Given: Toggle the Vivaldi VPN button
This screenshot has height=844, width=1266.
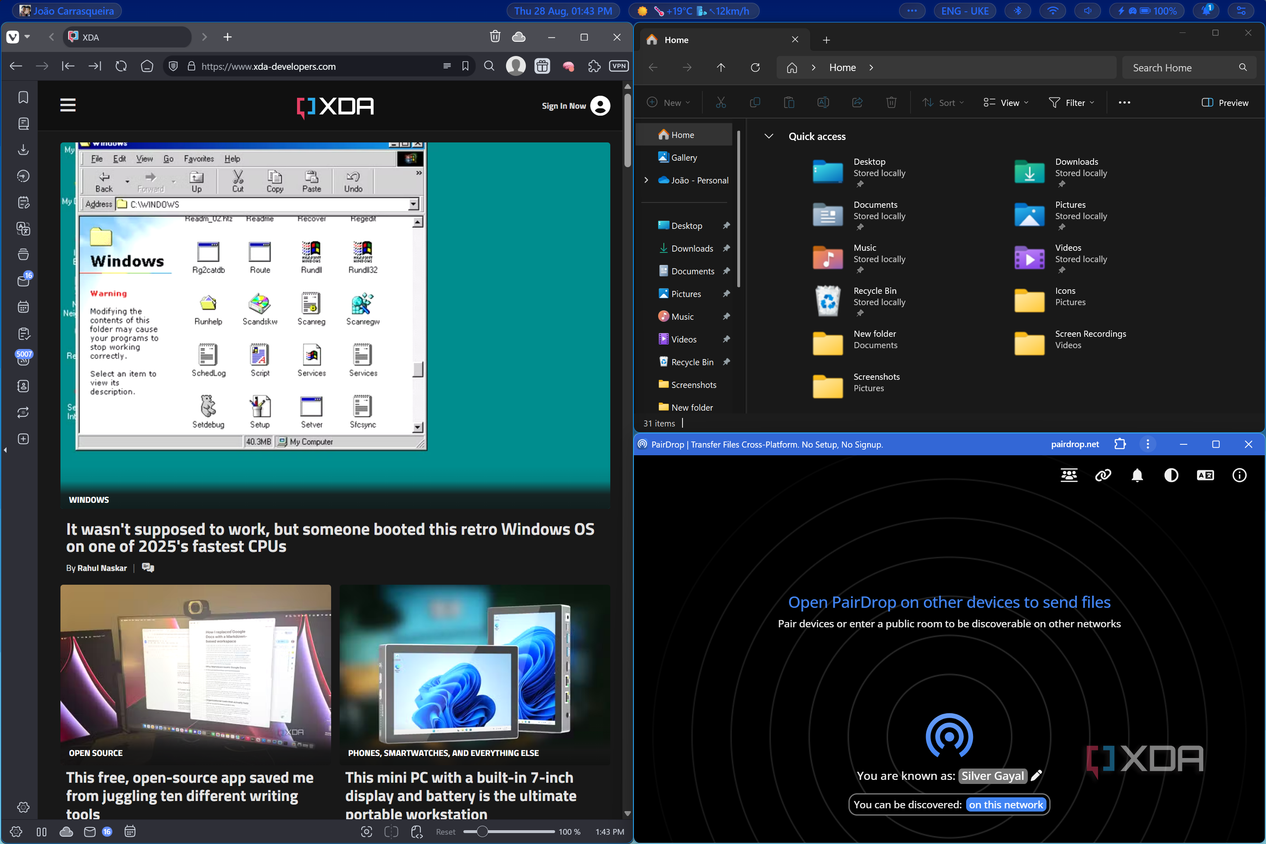Looking at the screenshot, I should tap(619, 66).
